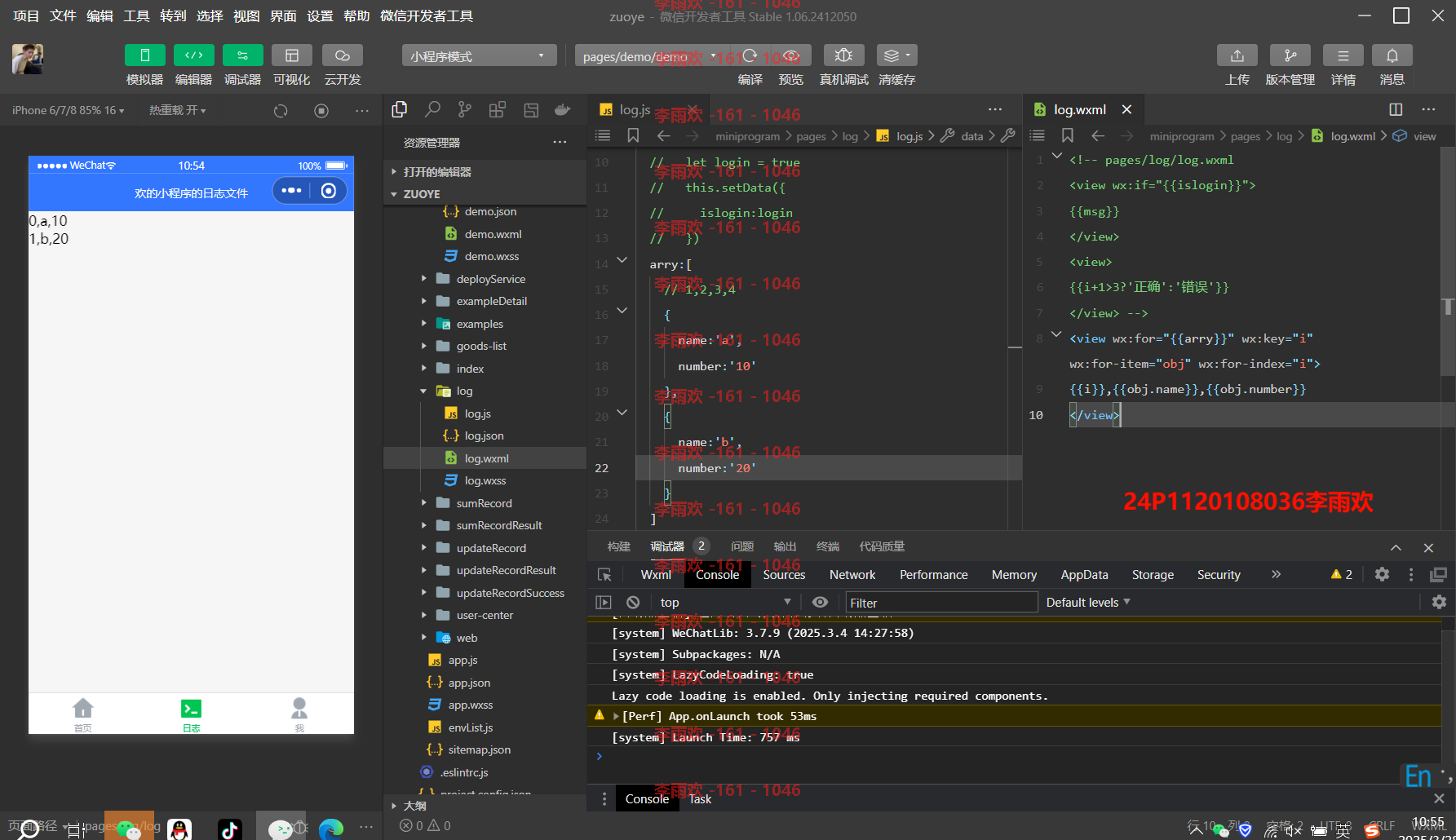Switch to the Sources tab
This screenshot has height=840, width=1456.
pyautogui.click(x=784, y=575)
